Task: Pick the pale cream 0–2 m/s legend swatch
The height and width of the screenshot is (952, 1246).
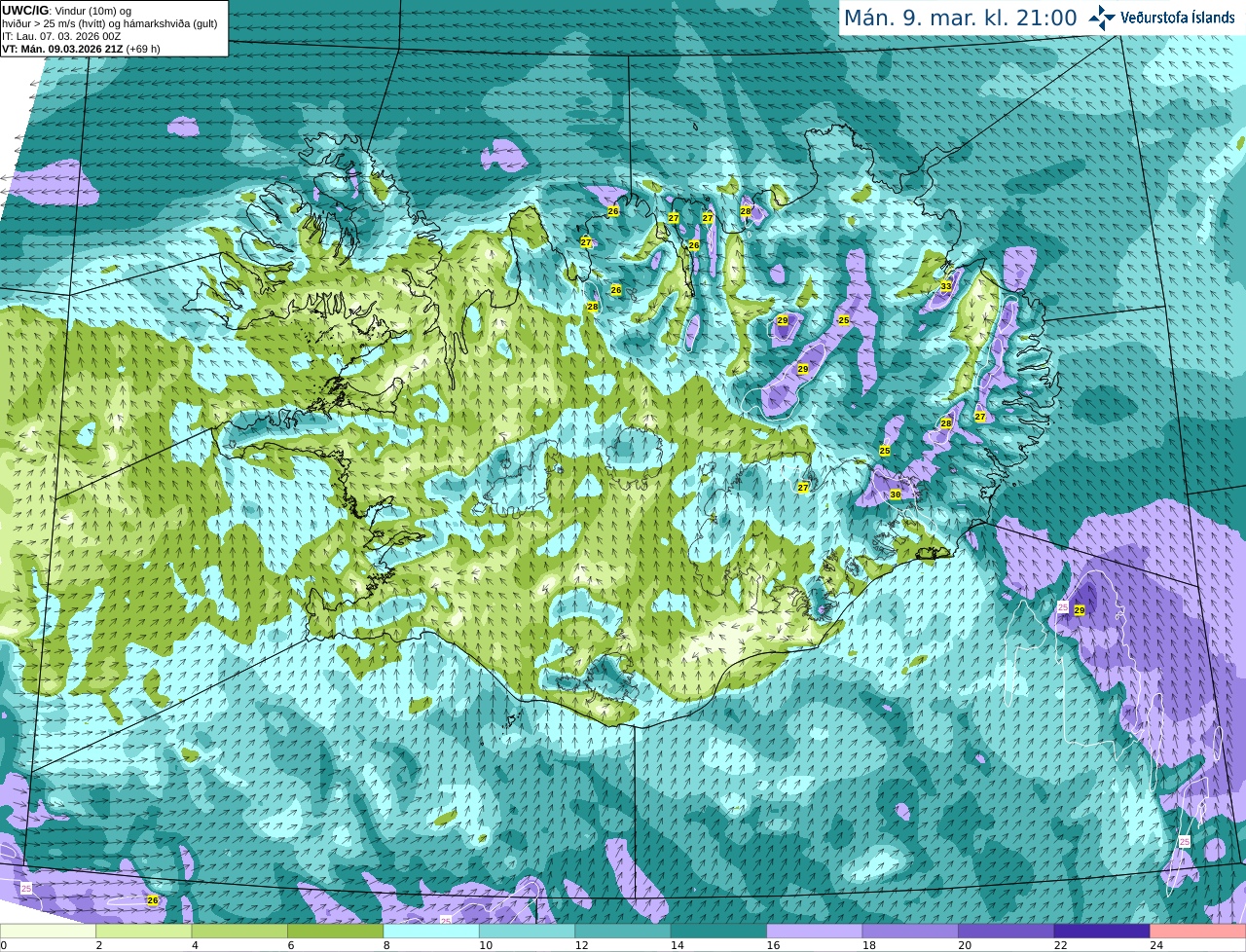Action: click(x=49, y=931)
